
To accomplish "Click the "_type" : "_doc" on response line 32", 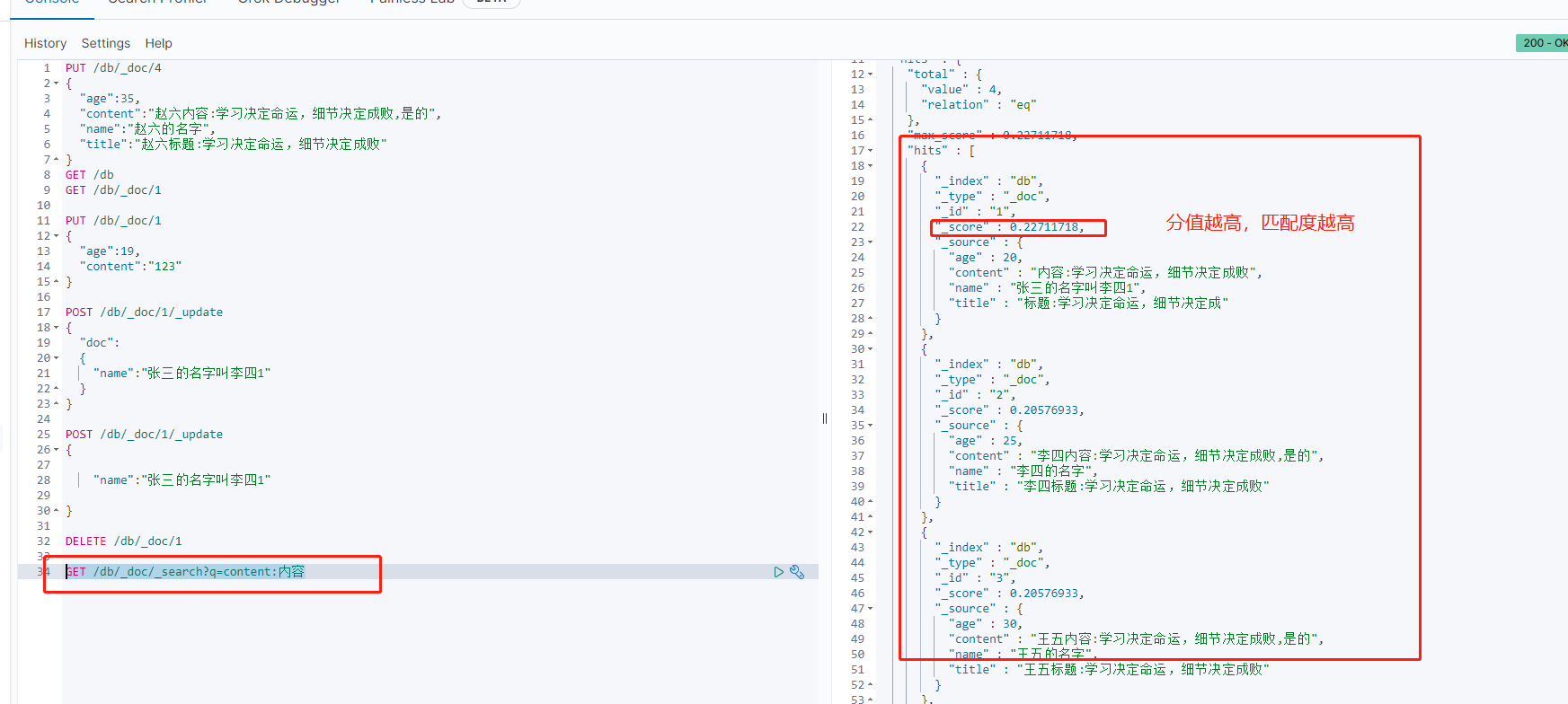I will (x=993, y=380).
